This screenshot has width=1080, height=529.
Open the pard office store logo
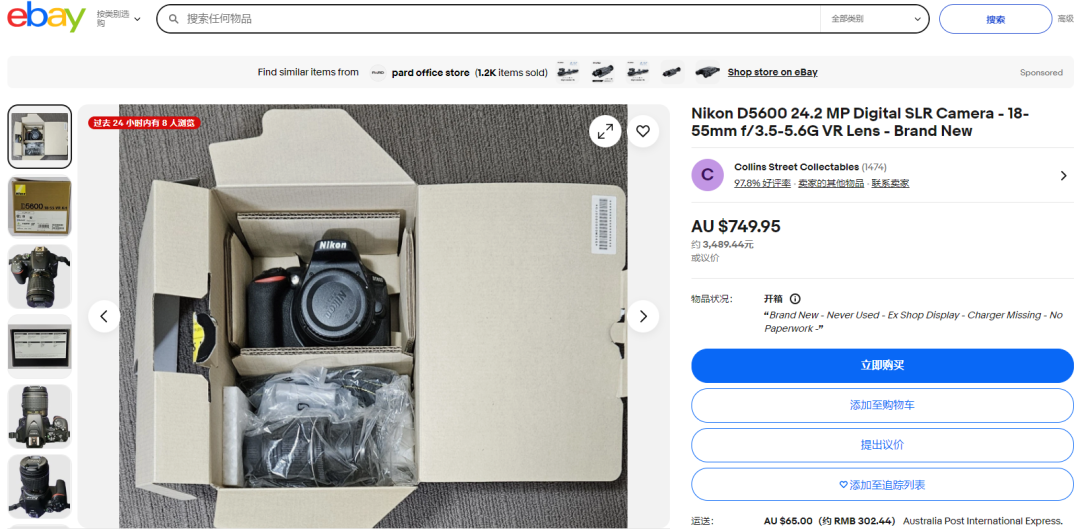pyautogui.click(x=377, y=72)
